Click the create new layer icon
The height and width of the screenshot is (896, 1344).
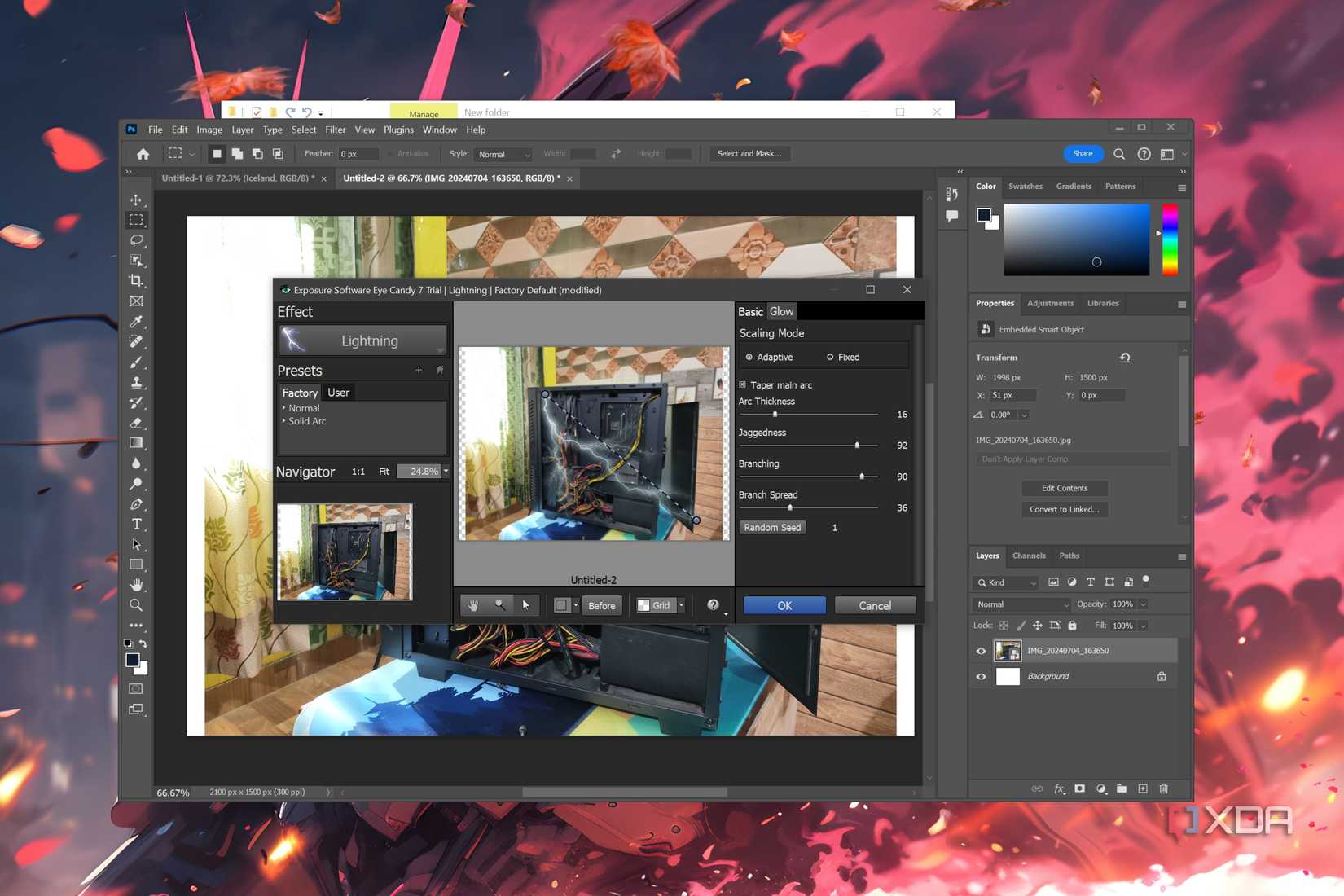[x=1143, y=788]
